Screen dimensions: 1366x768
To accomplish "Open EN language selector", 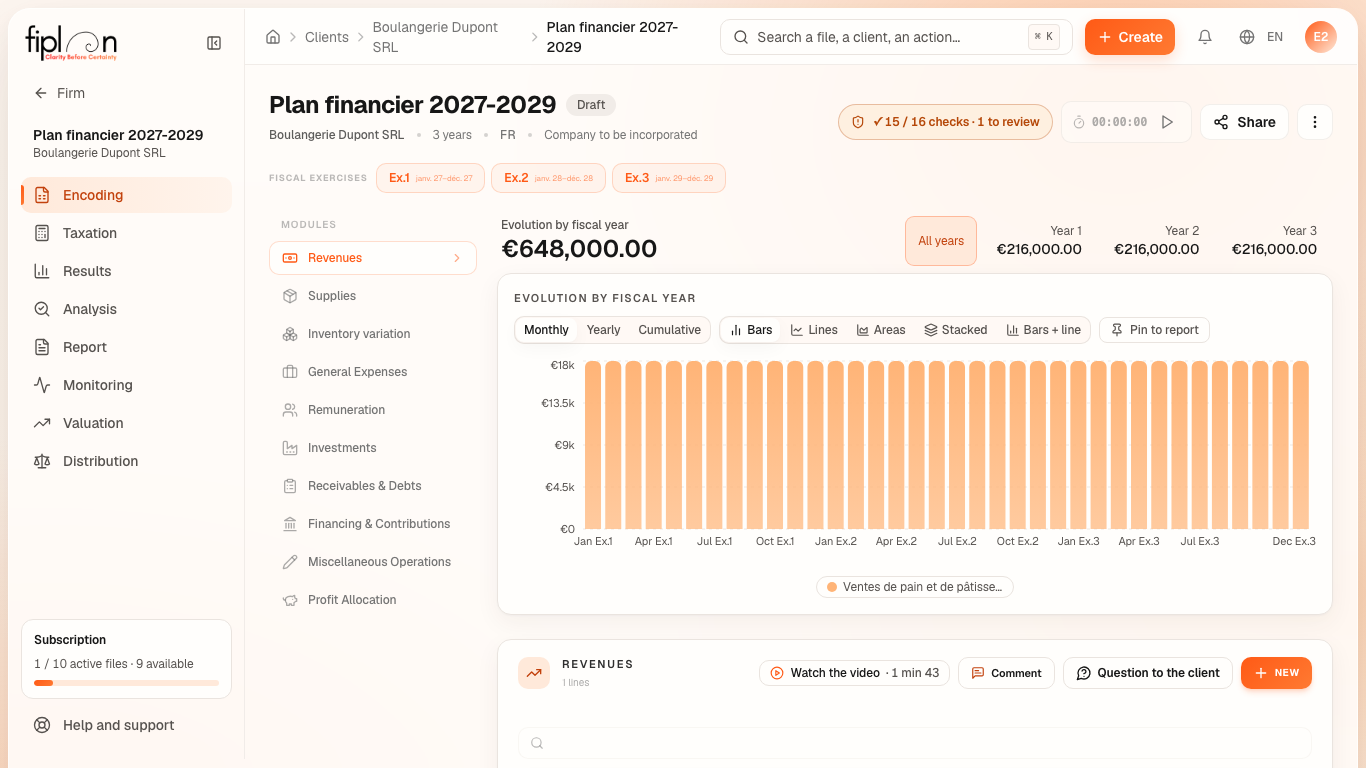I will point(1275,37).
